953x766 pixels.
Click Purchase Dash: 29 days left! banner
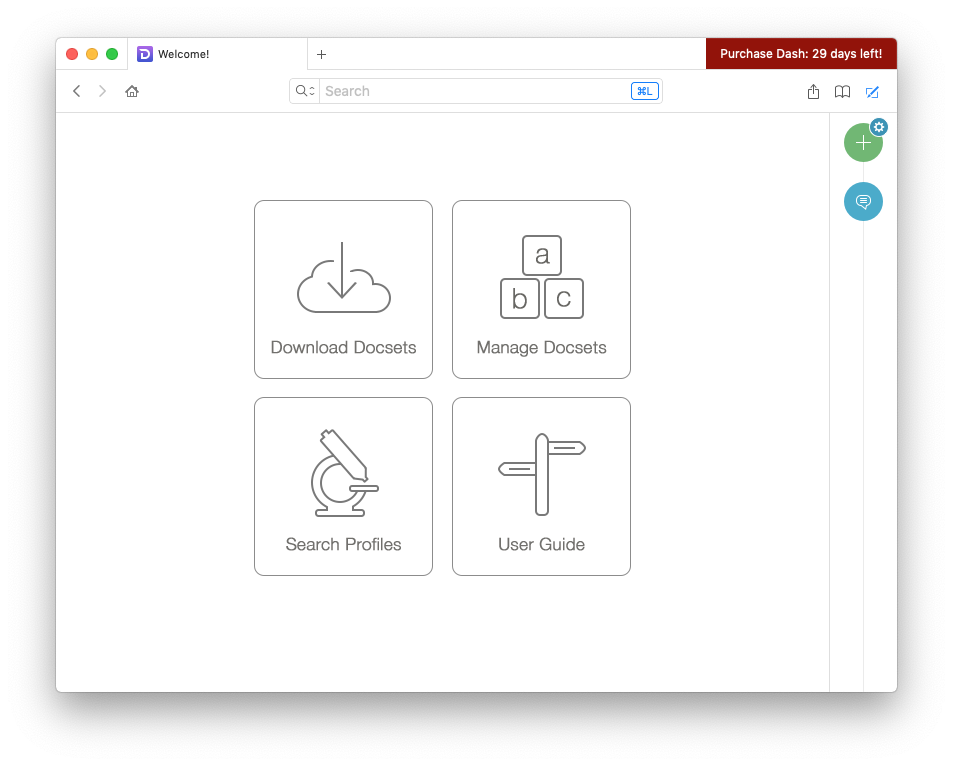coord(801,53)
